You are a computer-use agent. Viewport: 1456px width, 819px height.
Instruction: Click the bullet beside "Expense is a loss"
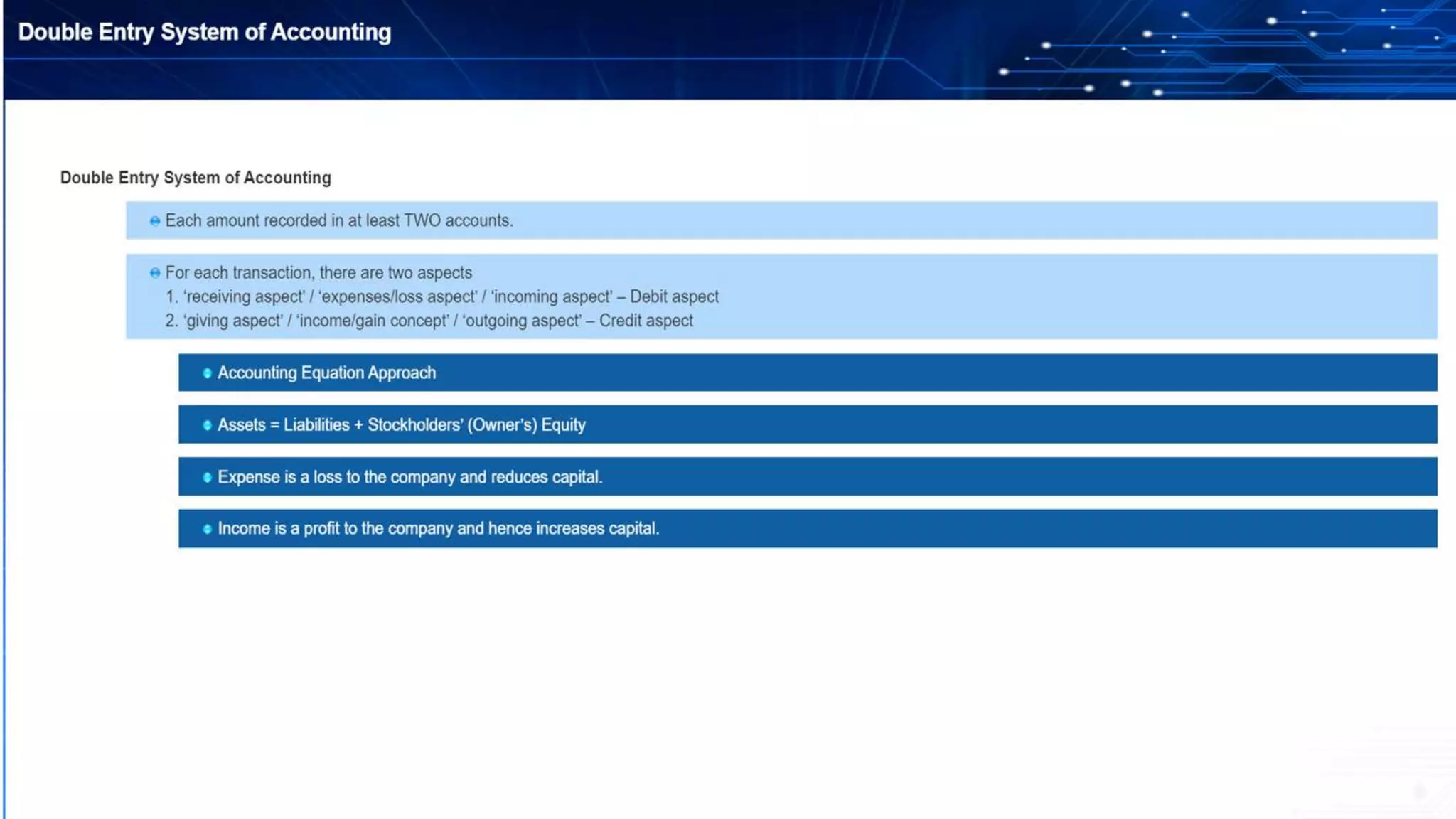207,477
